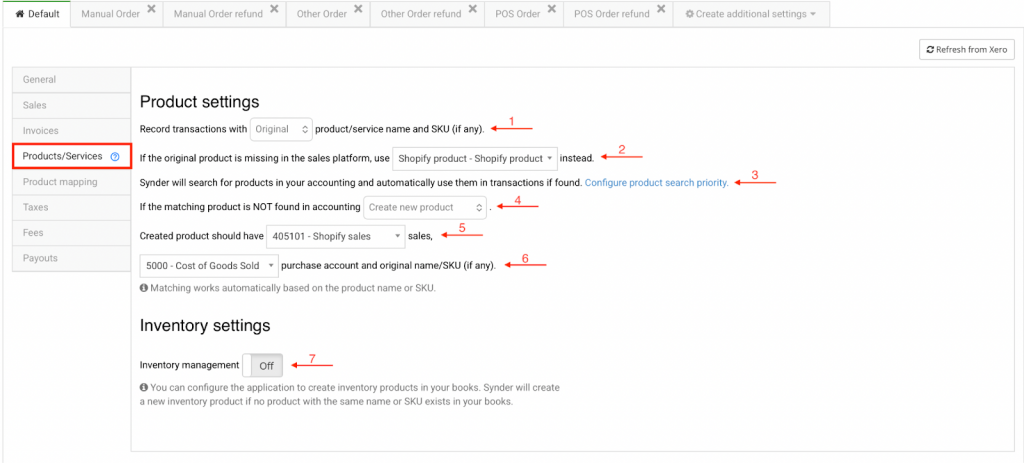The image size is (1024, 463).
Task: Close the POS Order tab
Action: [x=552, y=9]
